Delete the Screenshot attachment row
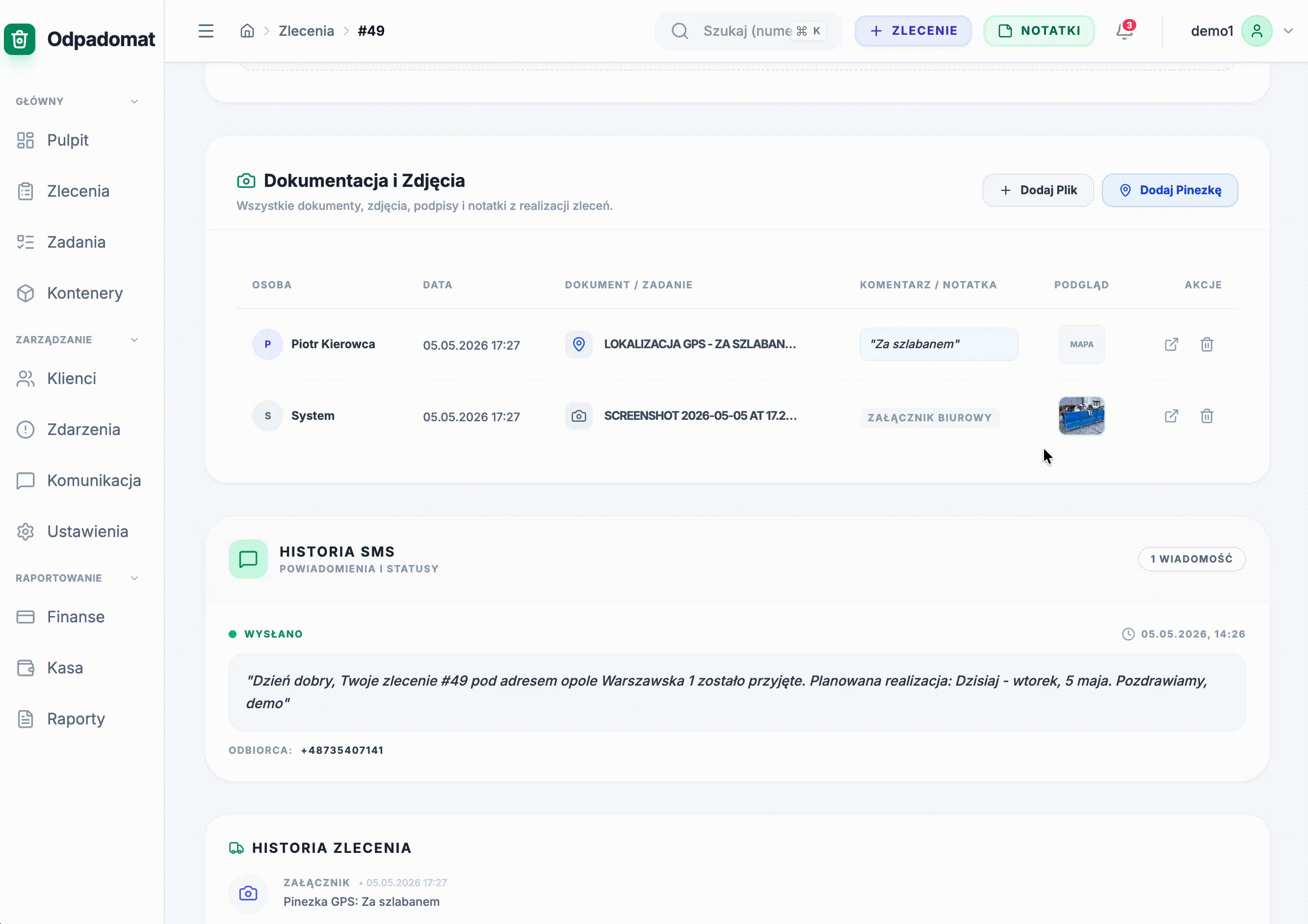Screen dimensions: 1308x924 coord(1206,416)
